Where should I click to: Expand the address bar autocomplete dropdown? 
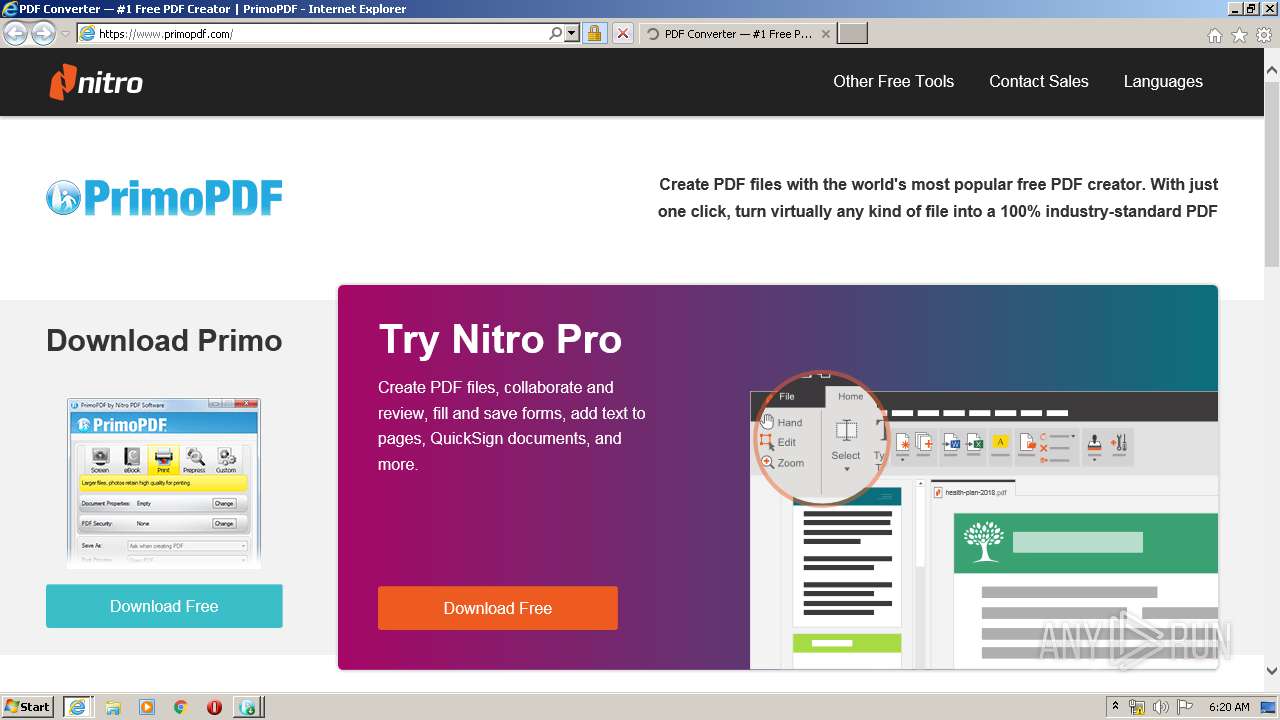coord(572,34)
